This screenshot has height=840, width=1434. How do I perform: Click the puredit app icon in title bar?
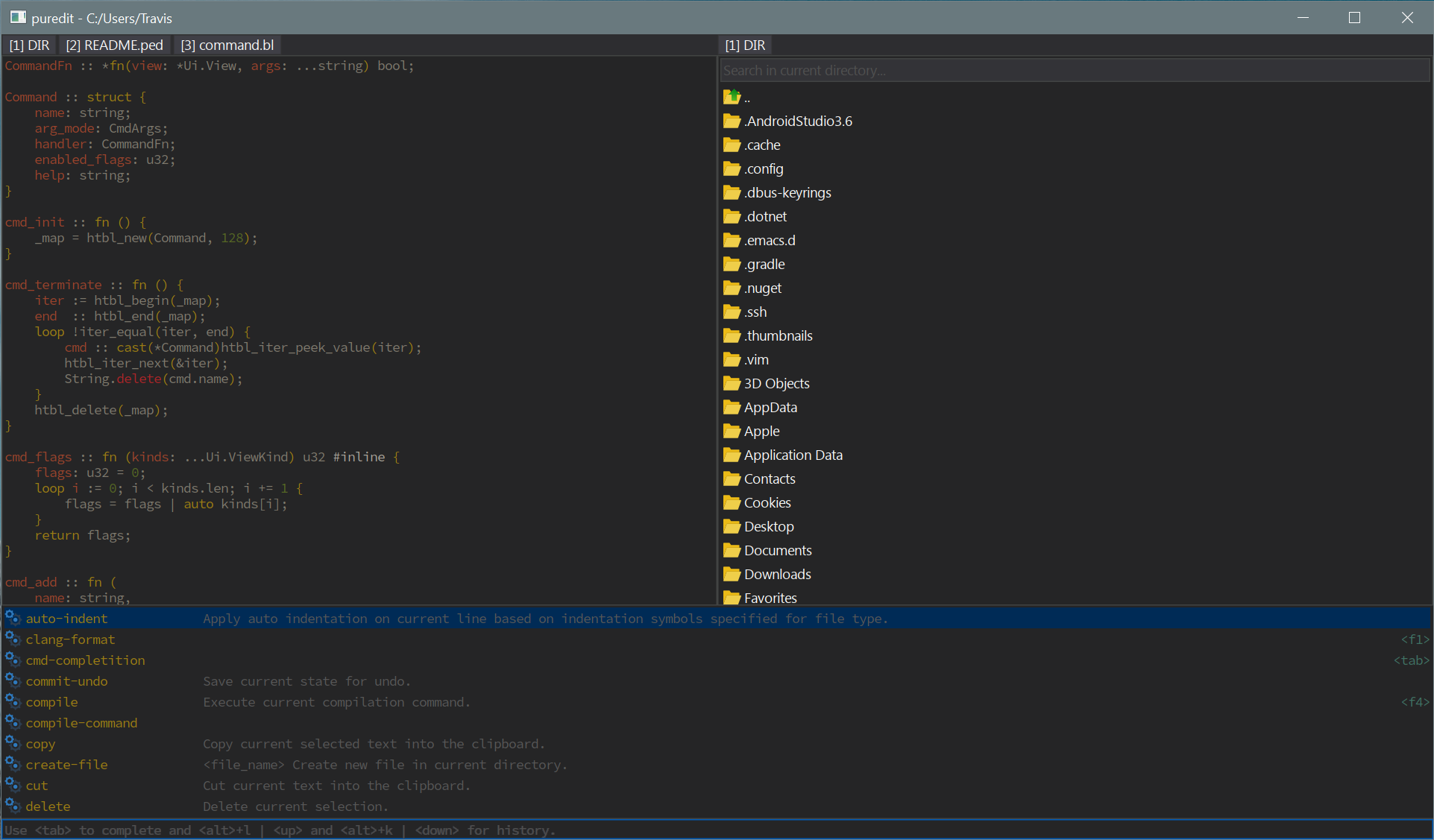[18, 17]
